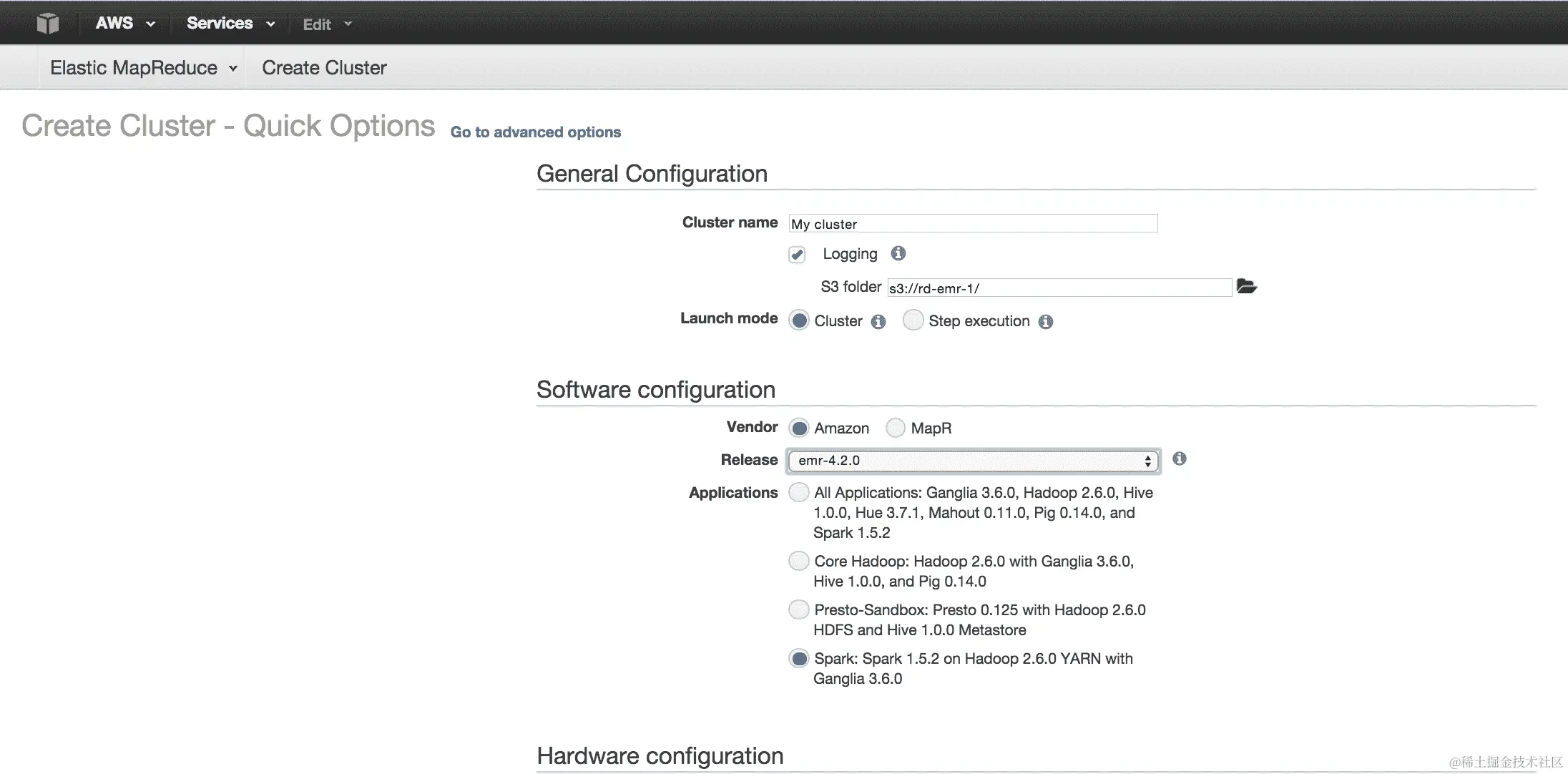The image size is (1568, 774).
Task: Toggle the Logging checkbox
Action: pyautogui.click(x=797, y=255)
